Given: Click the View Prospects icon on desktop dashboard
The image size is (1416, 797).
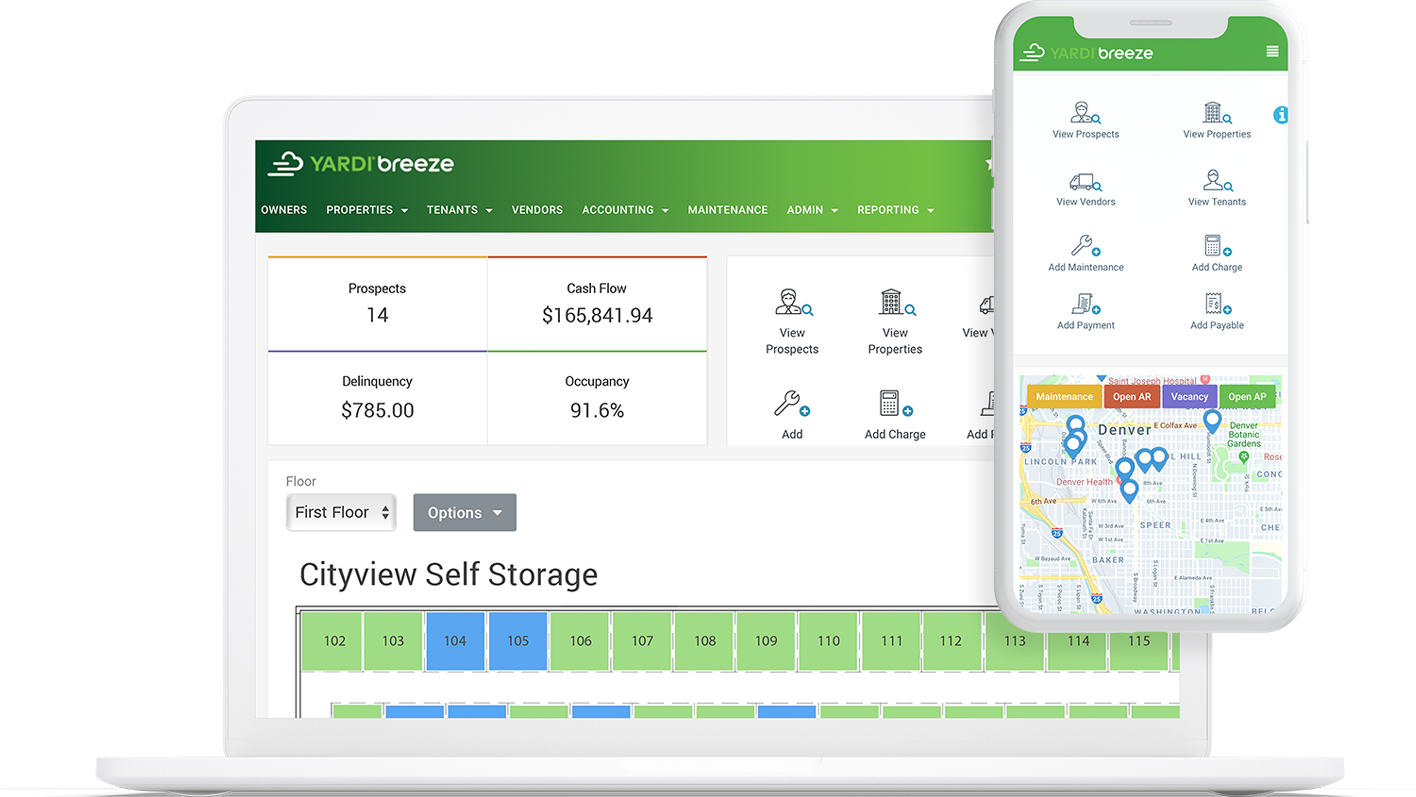Looking at the screenshot, I should click(x=793, y=302).
